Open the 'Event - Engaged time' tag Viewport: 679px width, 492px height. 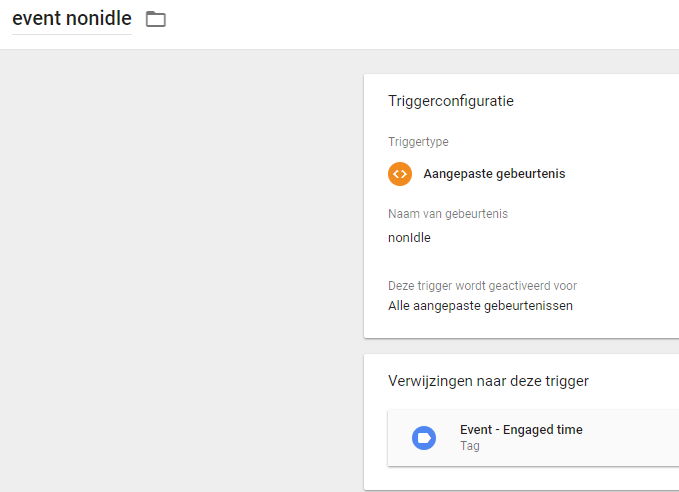(521, 430)
